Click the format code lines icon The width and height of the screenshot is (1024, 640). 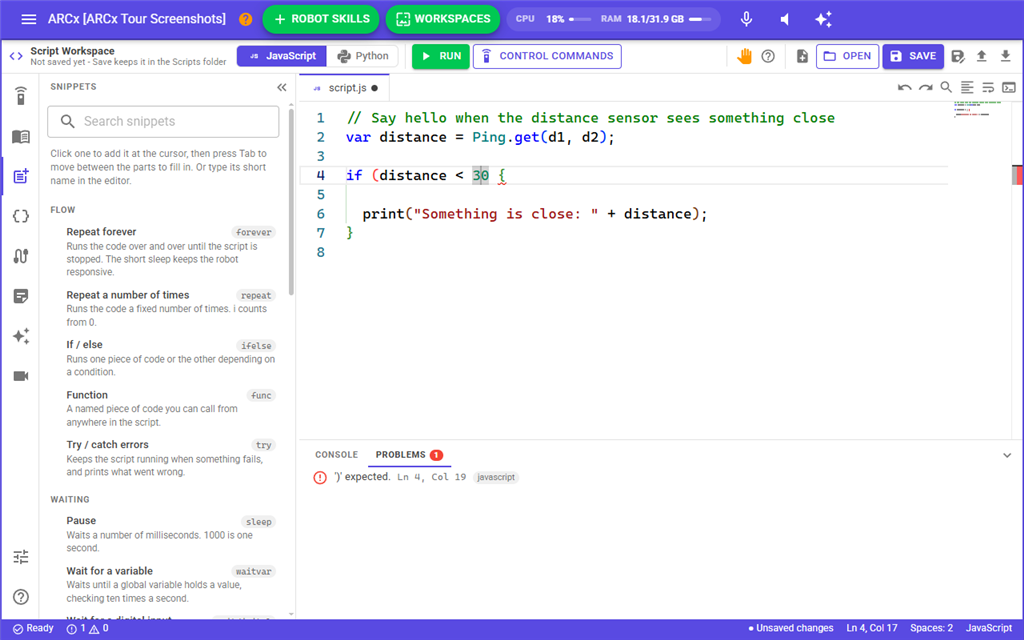[x=967, y=88]
